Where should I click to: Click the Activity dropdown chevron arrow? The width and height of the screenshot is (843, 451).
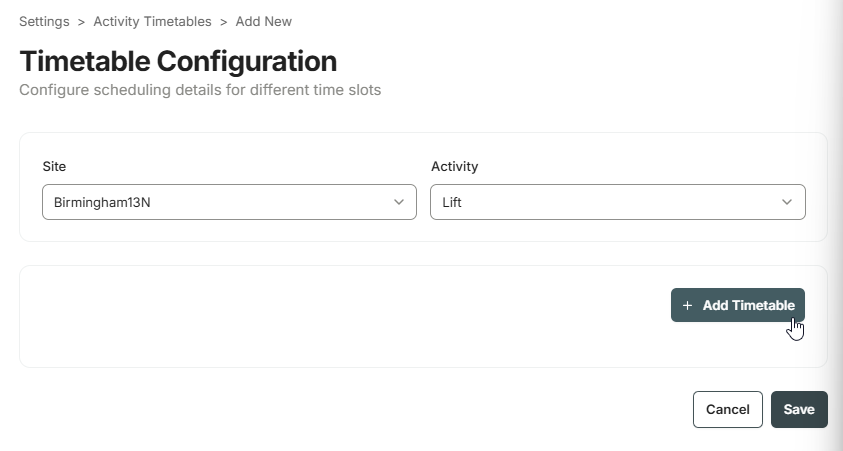coord(787,202)
